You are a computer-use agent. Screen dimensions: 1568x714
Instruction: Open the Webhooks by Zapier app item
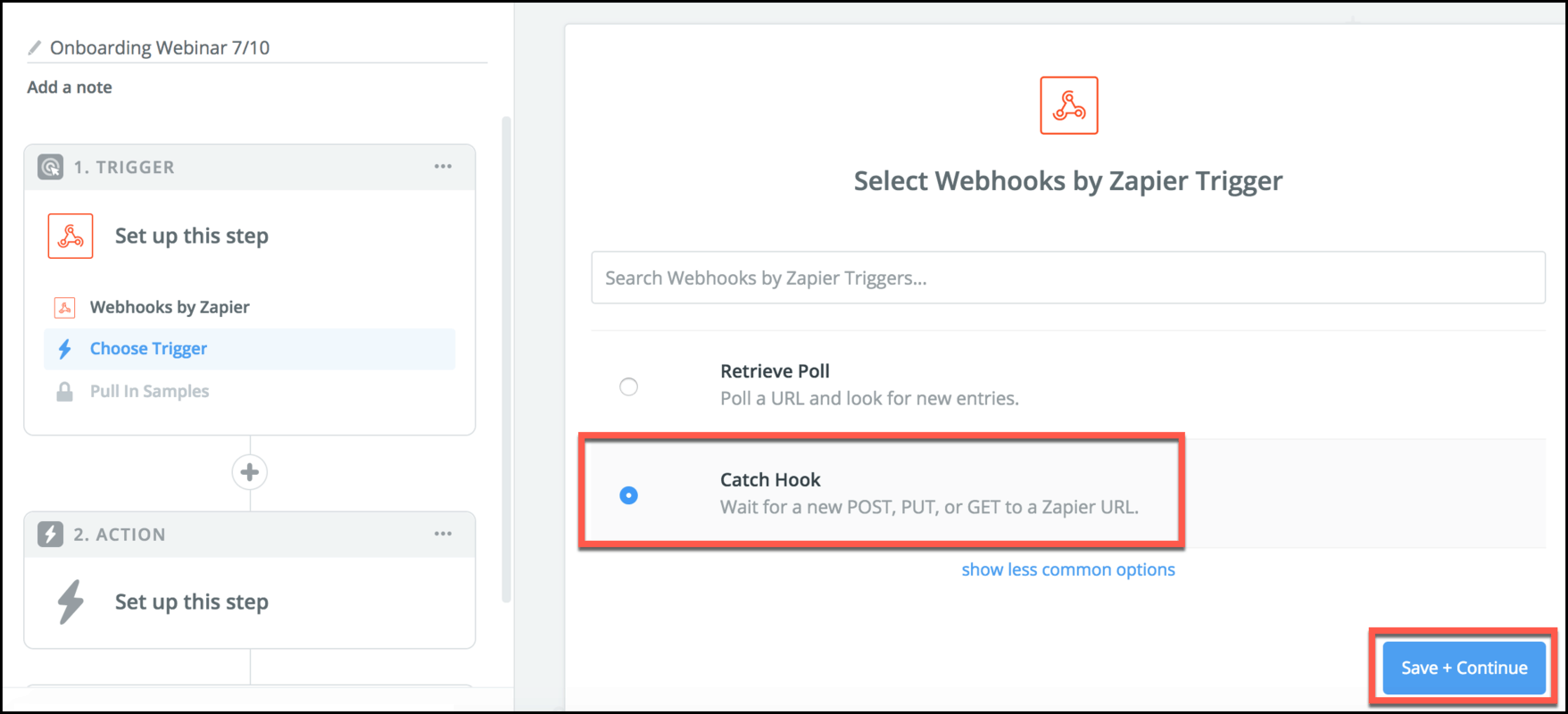click(170, 307)
